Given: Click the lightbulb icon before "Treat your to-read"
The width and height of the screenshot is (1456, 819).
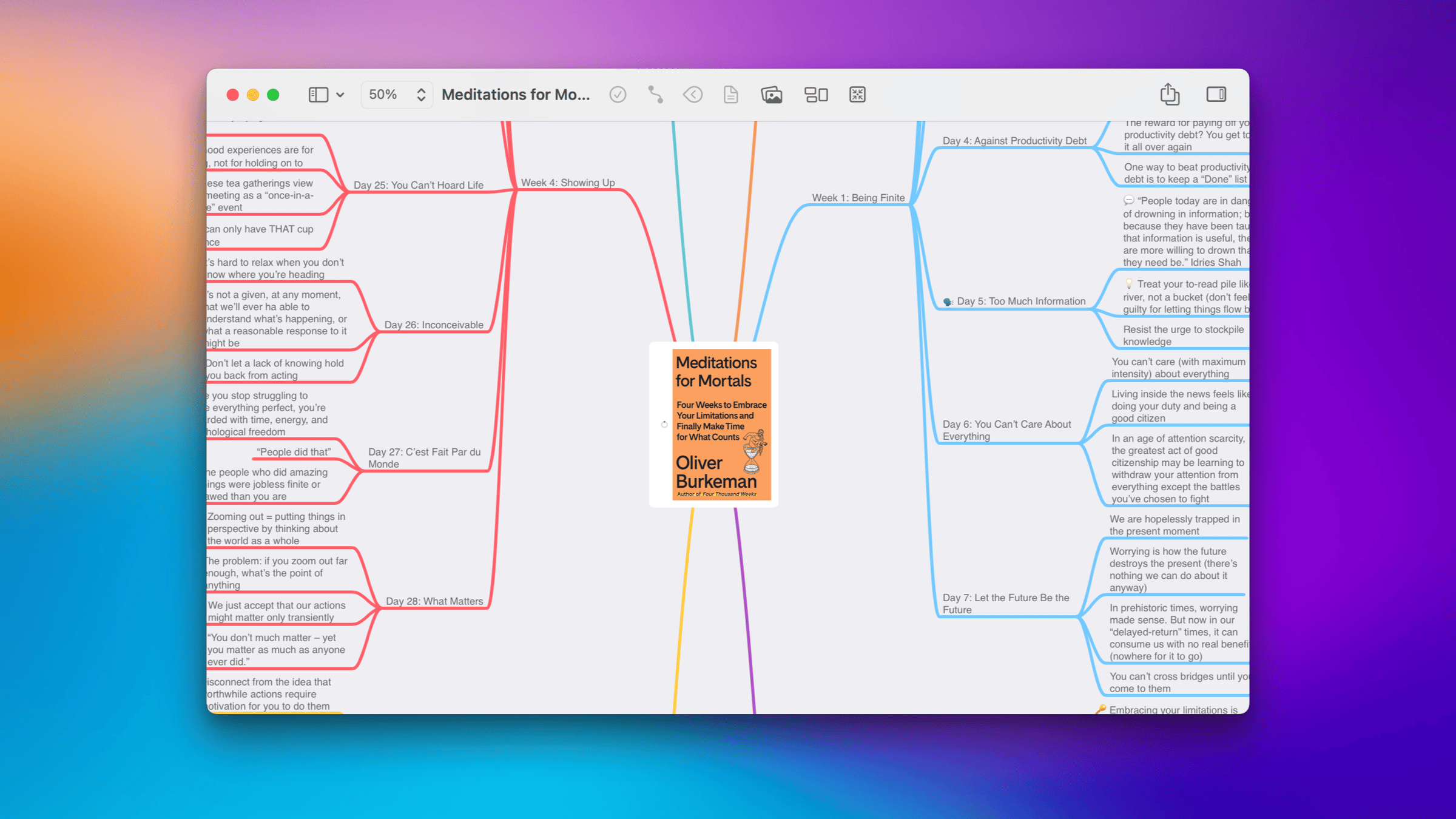Looking at the screenshot, I should pos(1128,283).
